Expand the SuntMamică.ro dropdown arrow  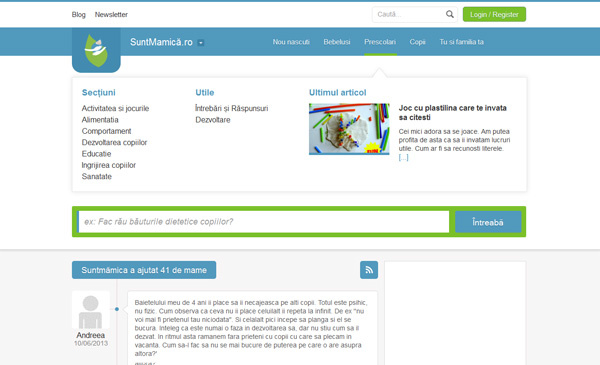pos(201,43)
